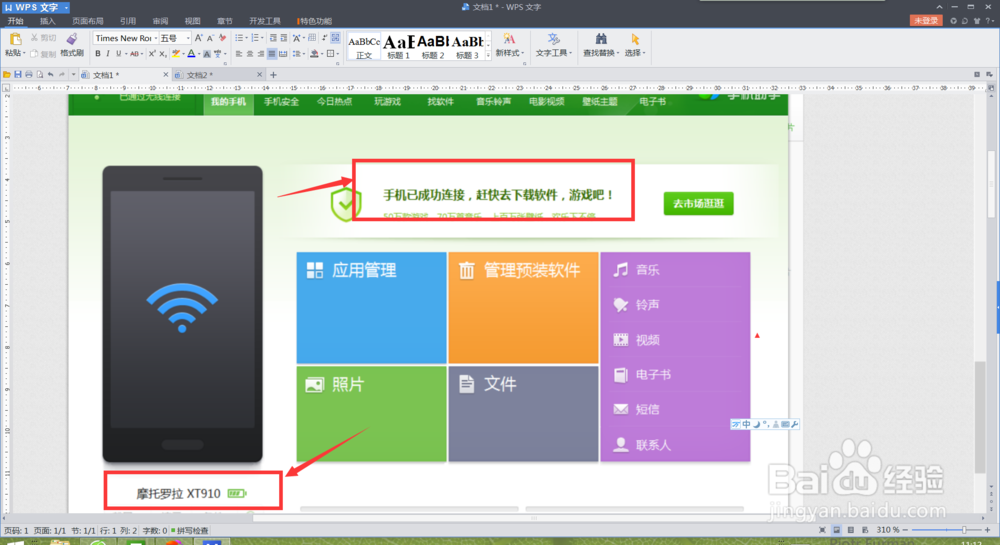1000x545 pixels.
Task: Increase paragraph indent
Action: pyautogui.click(x=284, y=38)
